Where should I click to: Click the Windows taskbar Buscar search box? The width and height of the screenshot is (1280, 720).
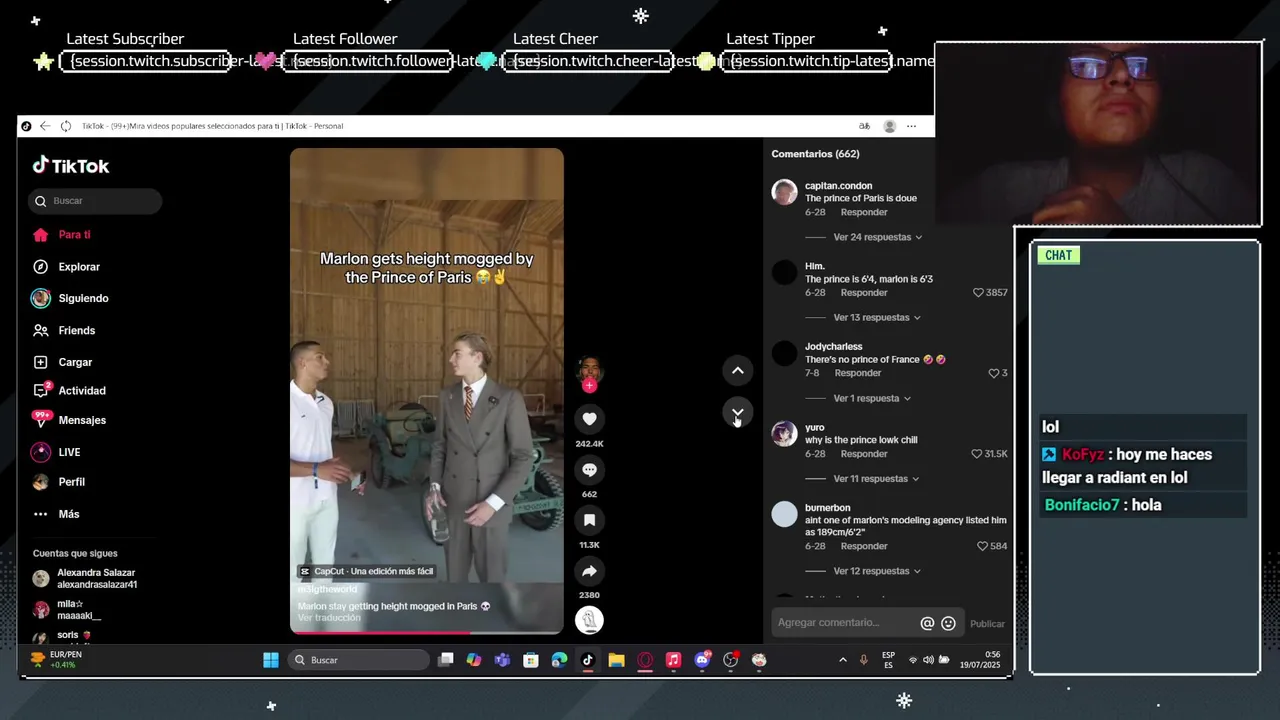tap(359, 660)
